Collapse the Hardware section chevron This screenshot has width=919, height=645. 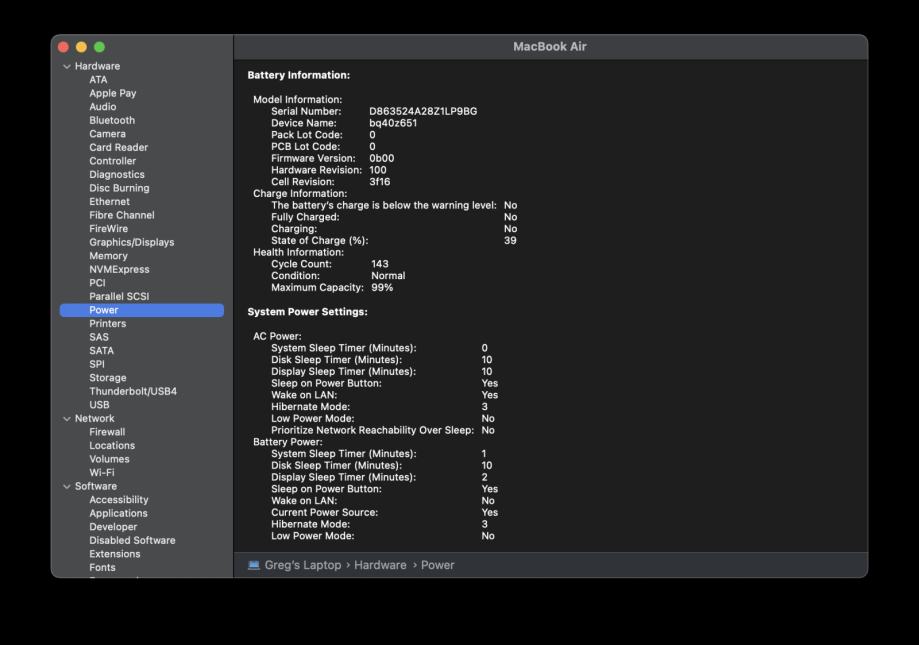pyautogui.click(x=67, y=67)
